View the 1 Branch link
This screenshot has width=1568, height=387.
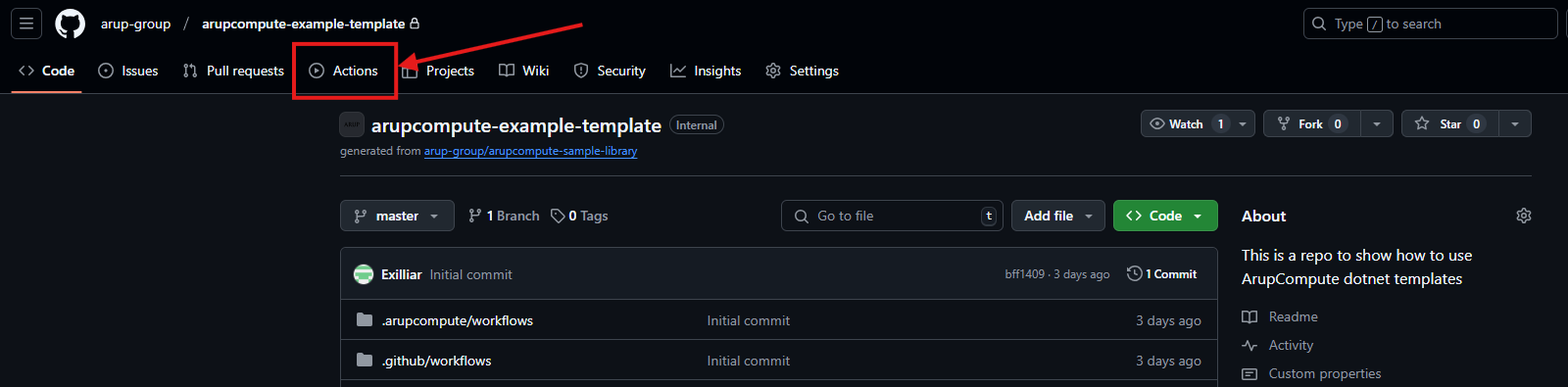pyautogui.click(x=504, y=216)
